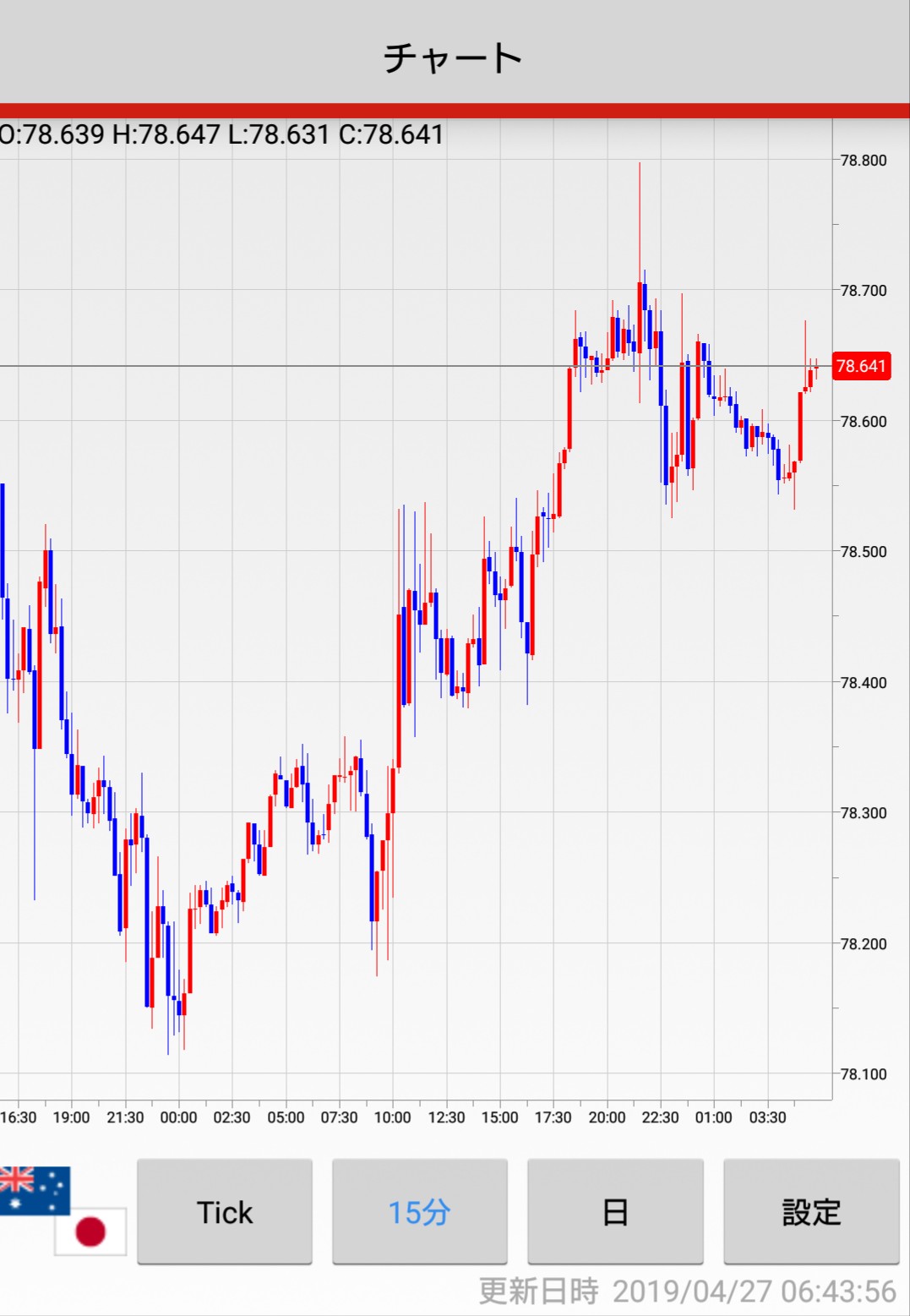Image resolution: width=910 pixels, height=1316 pixels.
Task: Tap the チャート title header
Action: point(454,57)
